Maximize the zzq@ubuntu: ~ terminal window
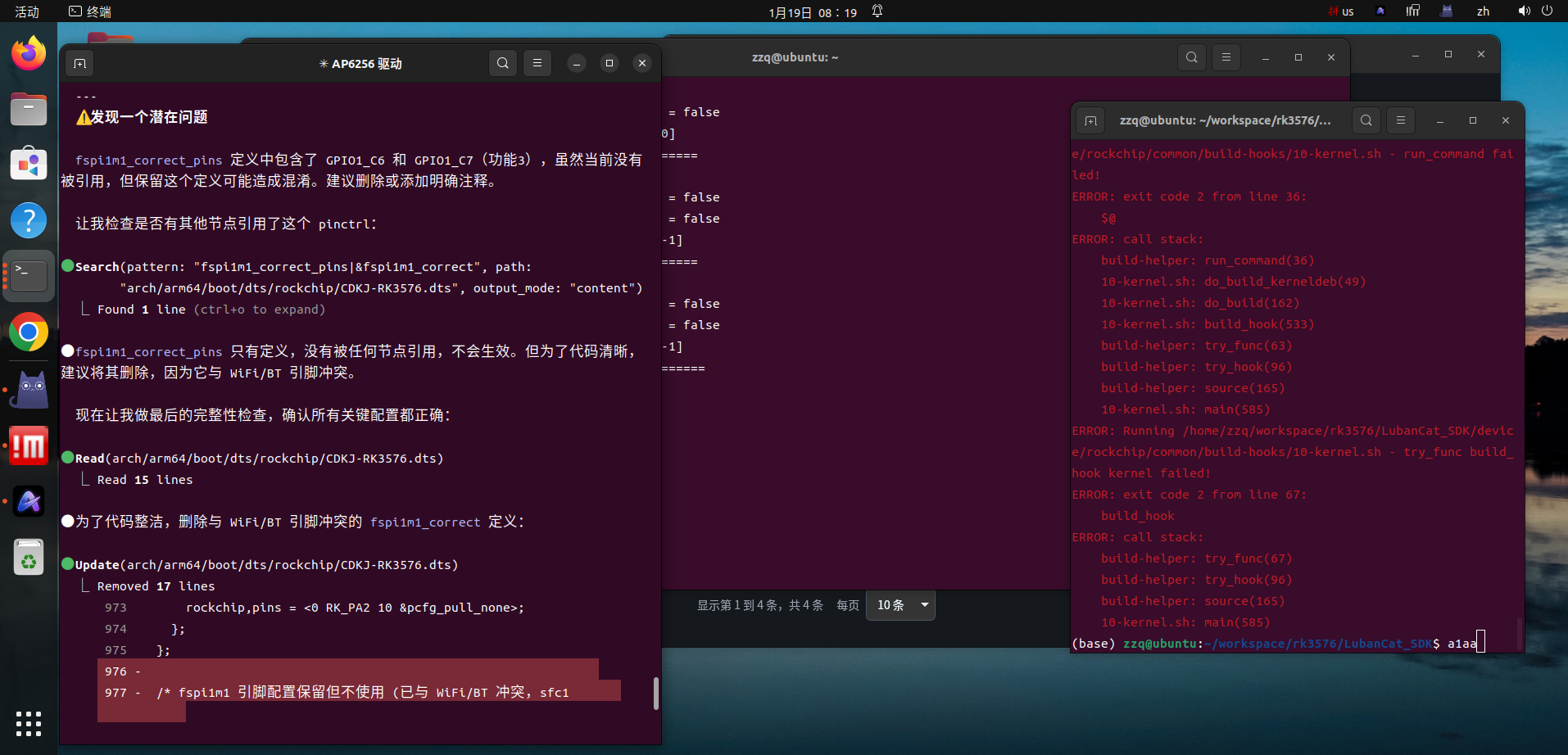This screenshot has height=755, width=1568. 1298,57
